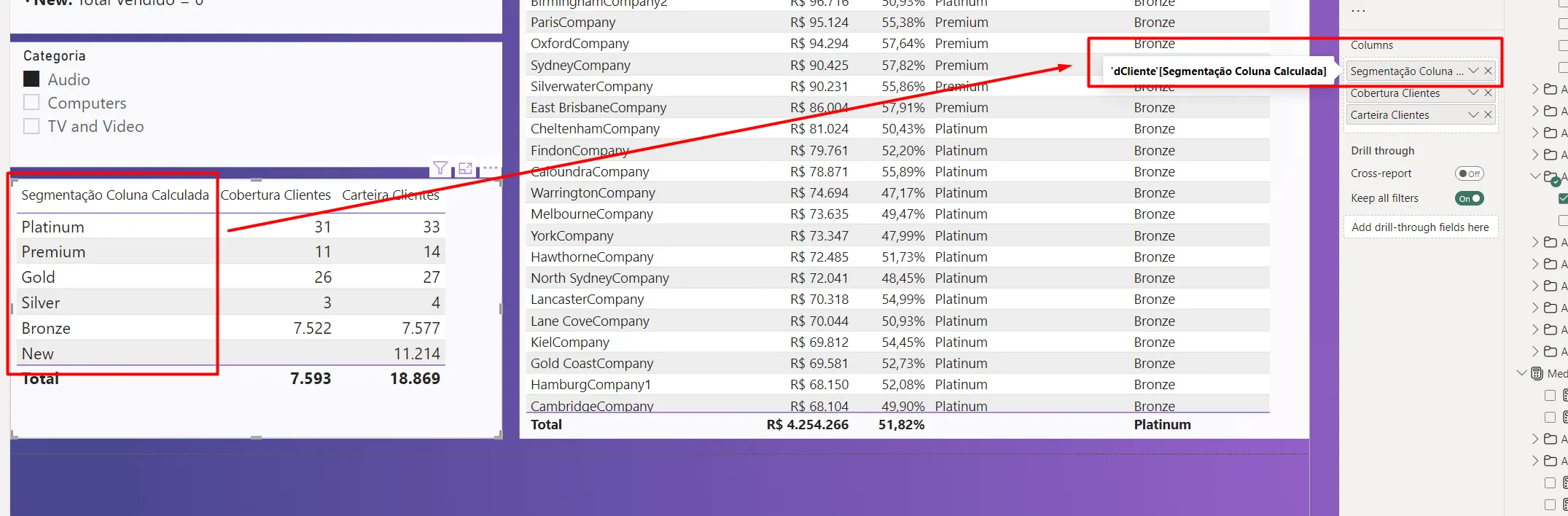1568x516 pixels.
Task: Select the Platinum row in segmentation table
Action: (x=53, y=227)
